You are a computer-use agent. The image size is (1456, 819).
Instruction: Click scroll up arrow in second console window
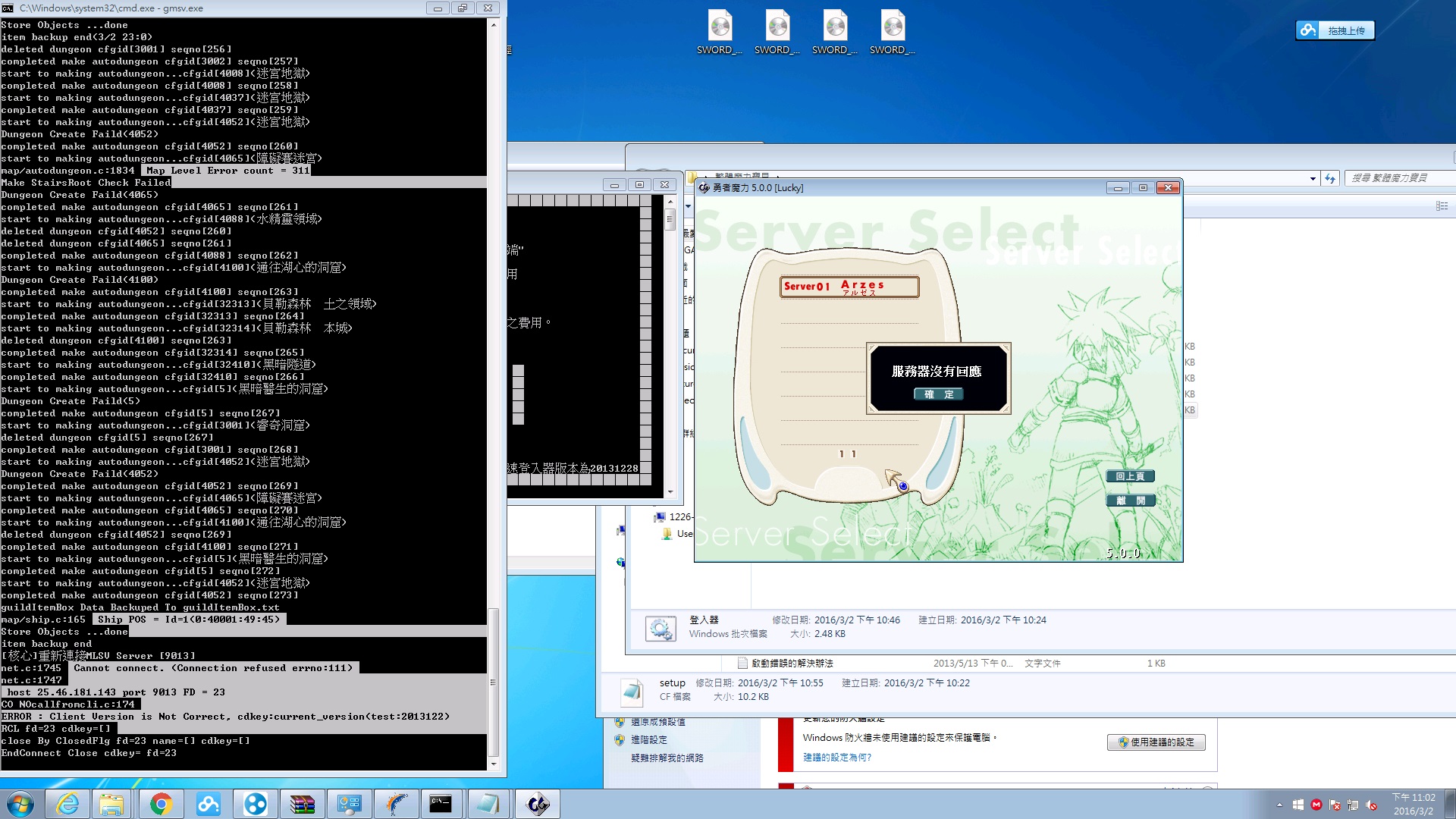click(670, 202)
